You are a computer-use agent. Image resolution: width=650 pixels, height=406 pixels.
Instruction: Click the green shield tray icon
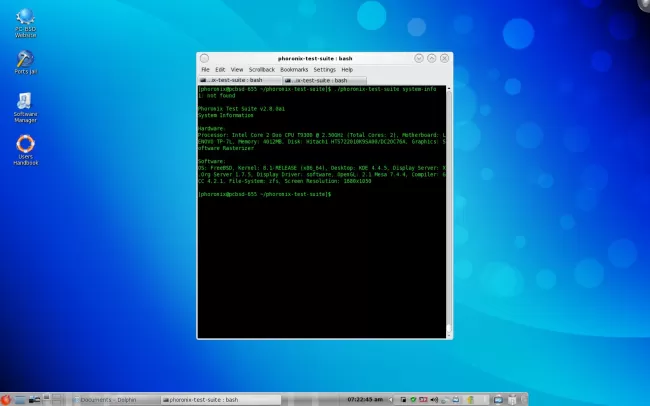(413, 400)
